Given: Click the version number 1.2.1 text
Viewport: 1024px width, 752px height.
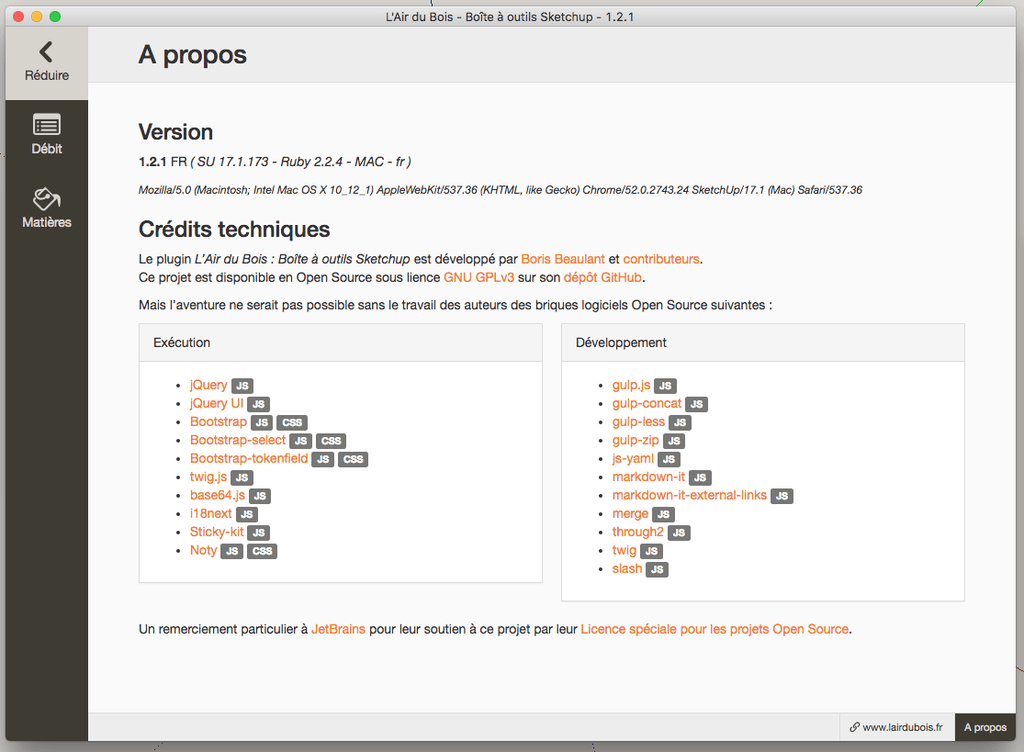Looking at the screenshot, I should tap(152, 162).
